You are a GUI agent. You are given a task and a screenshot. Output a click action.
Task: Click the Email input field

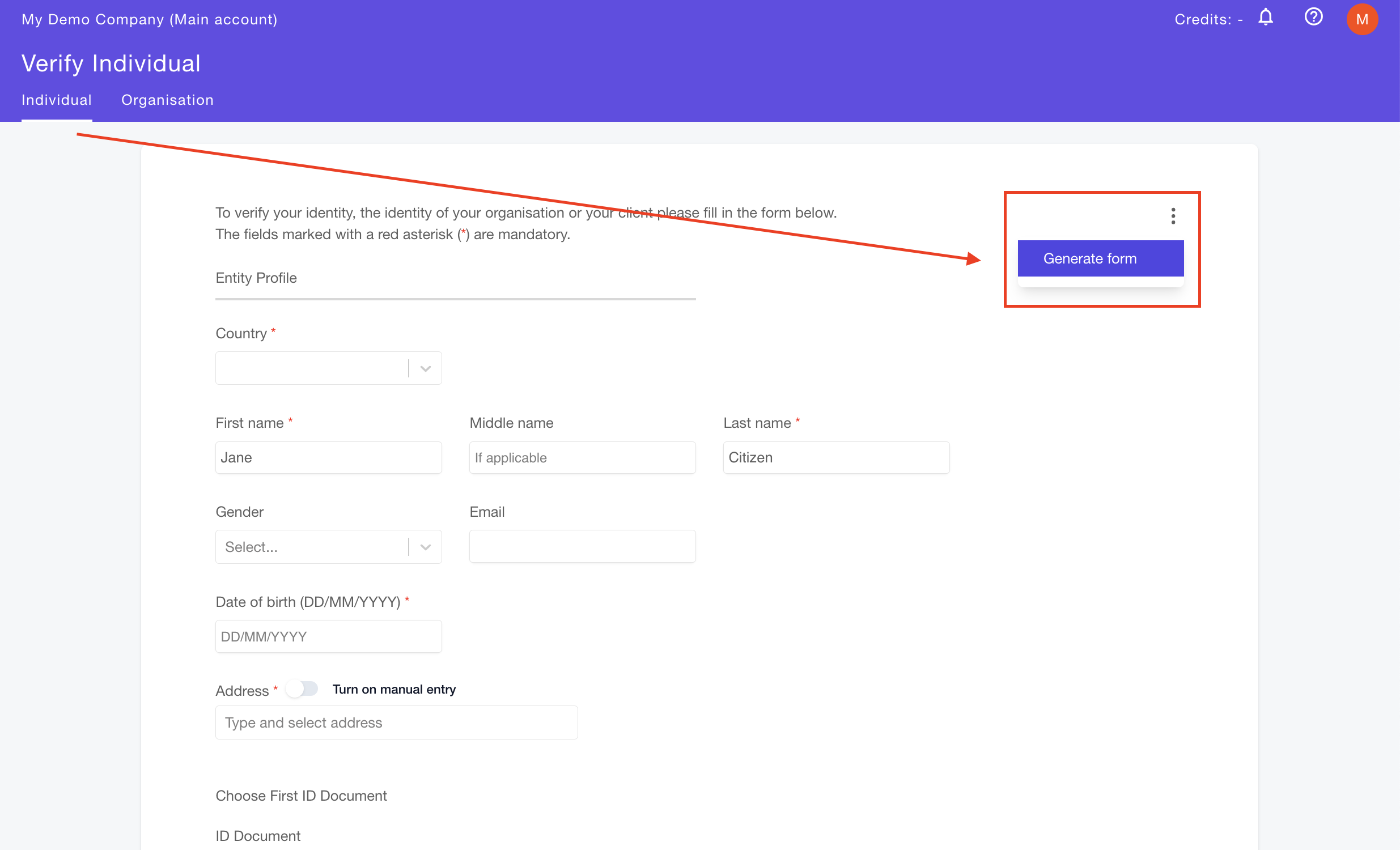582,546
